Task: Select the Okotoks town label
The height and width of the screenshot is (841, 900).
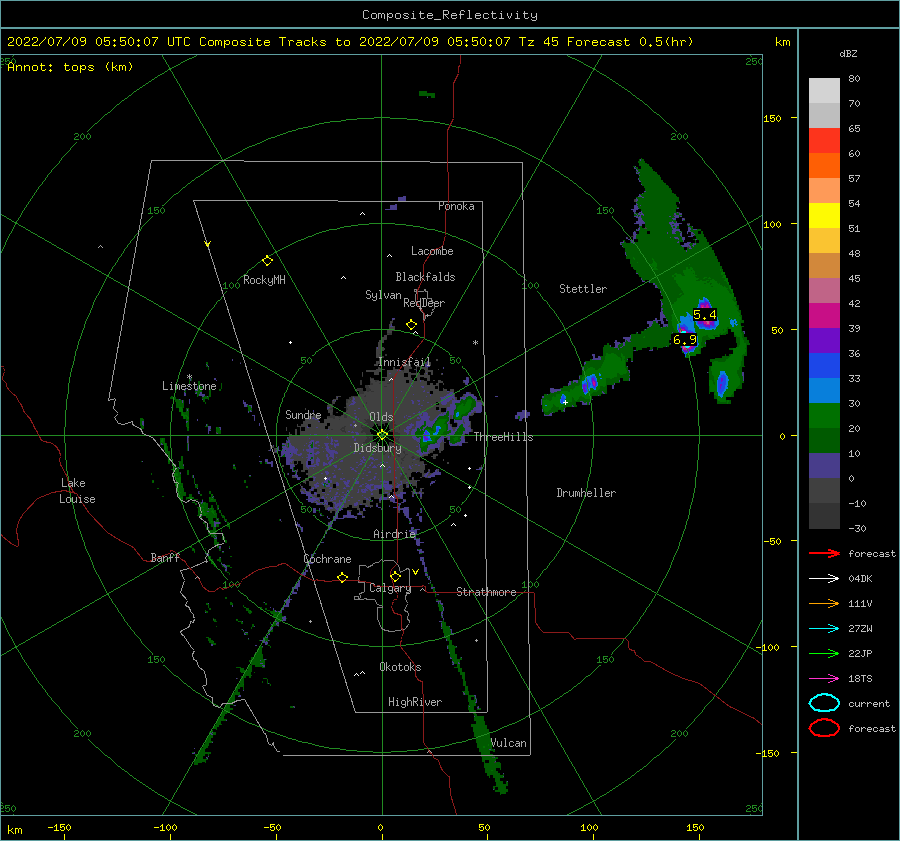Action: (400, 667)
